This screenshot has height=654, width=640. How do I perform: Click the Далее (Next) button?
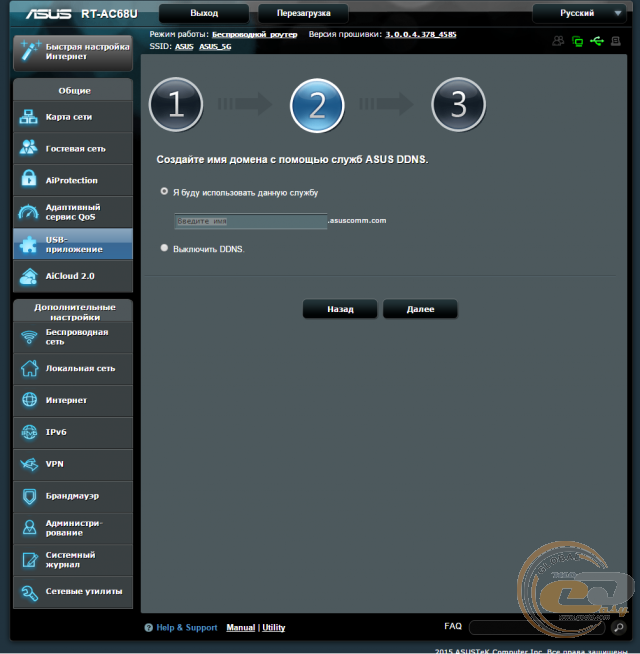point(420,309)
